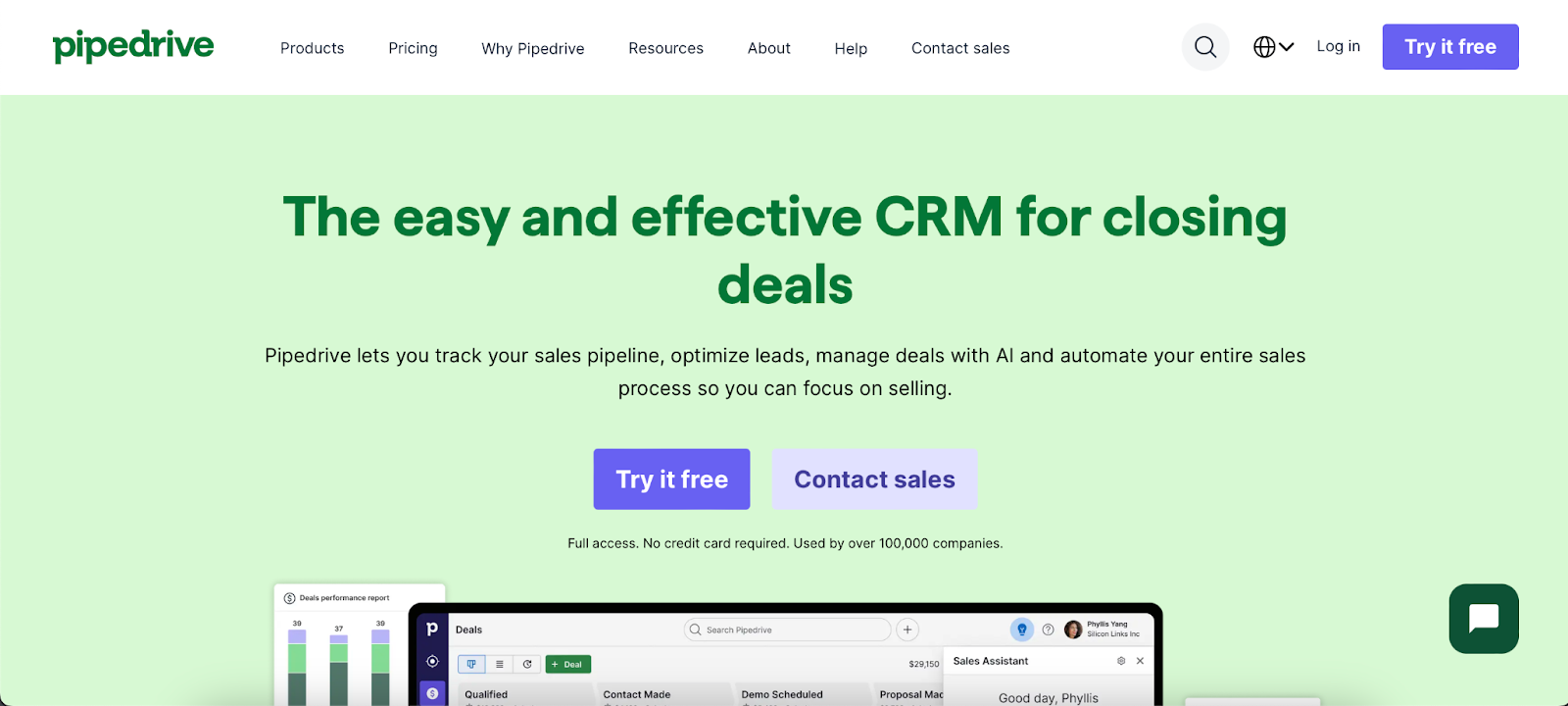Click the Pipedrive 'p' icon in preview sidebar

pyautogui.click(x=432, y=629)
